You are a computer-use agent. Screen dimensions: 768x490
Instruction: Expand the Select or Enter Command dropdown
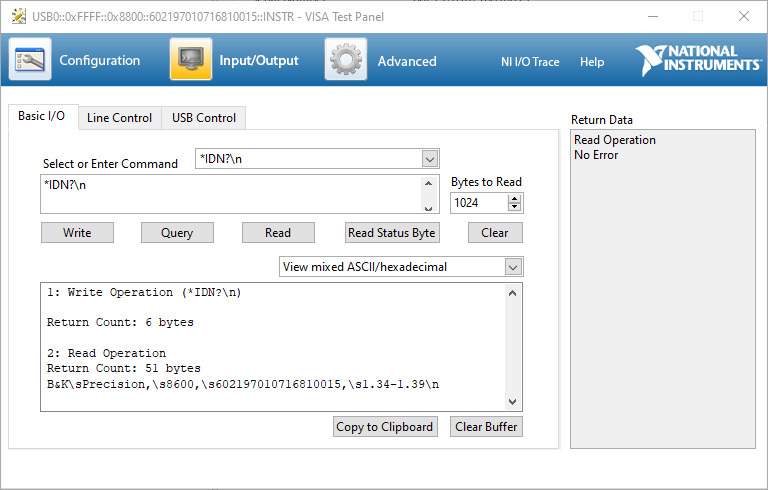pos(430,159)
